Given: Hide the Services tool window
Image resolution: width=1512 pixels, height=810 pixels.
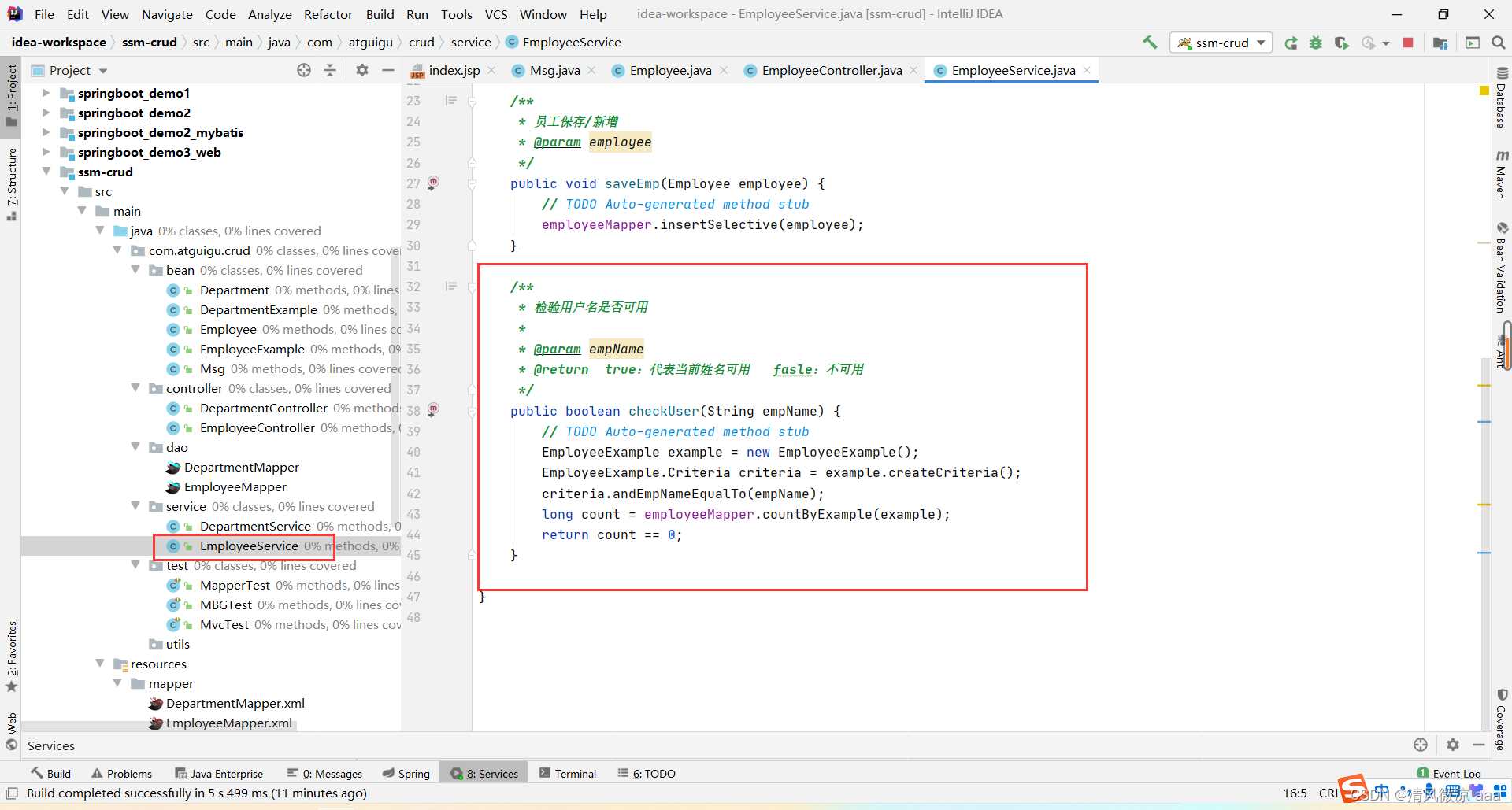Looking at the screenshot, I should tap(1479, 745).
